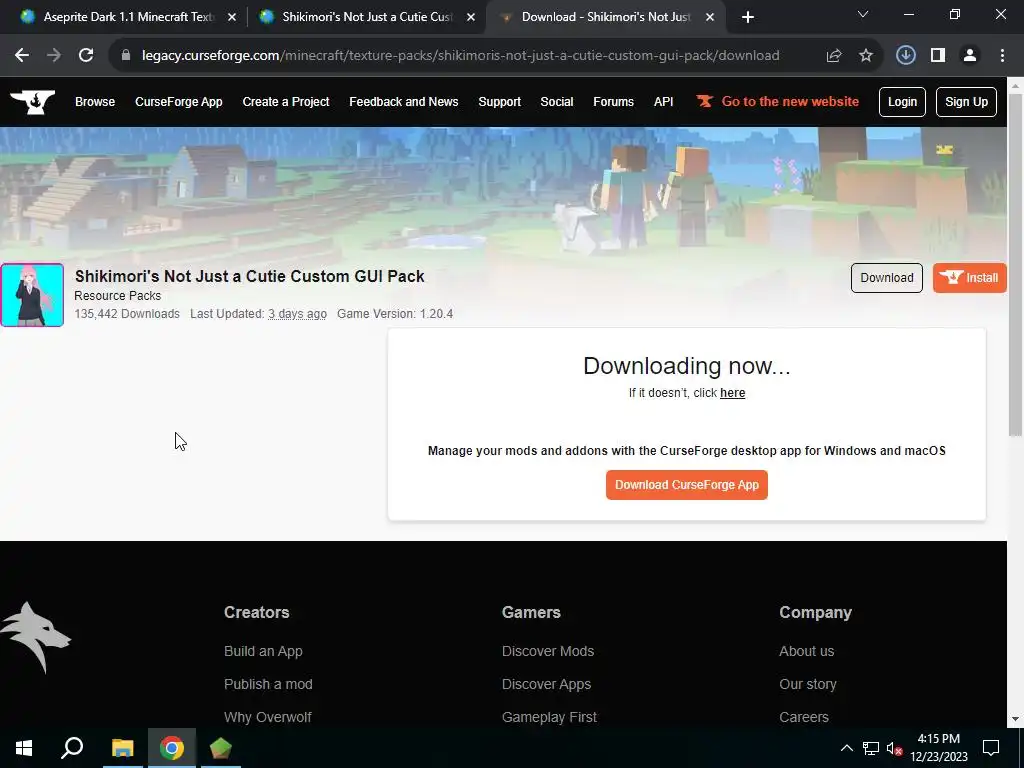The height and width of the screenshot is (768, 1024).
Task: Click the '3 days ago' last updated text
Action: pos(297,314)
